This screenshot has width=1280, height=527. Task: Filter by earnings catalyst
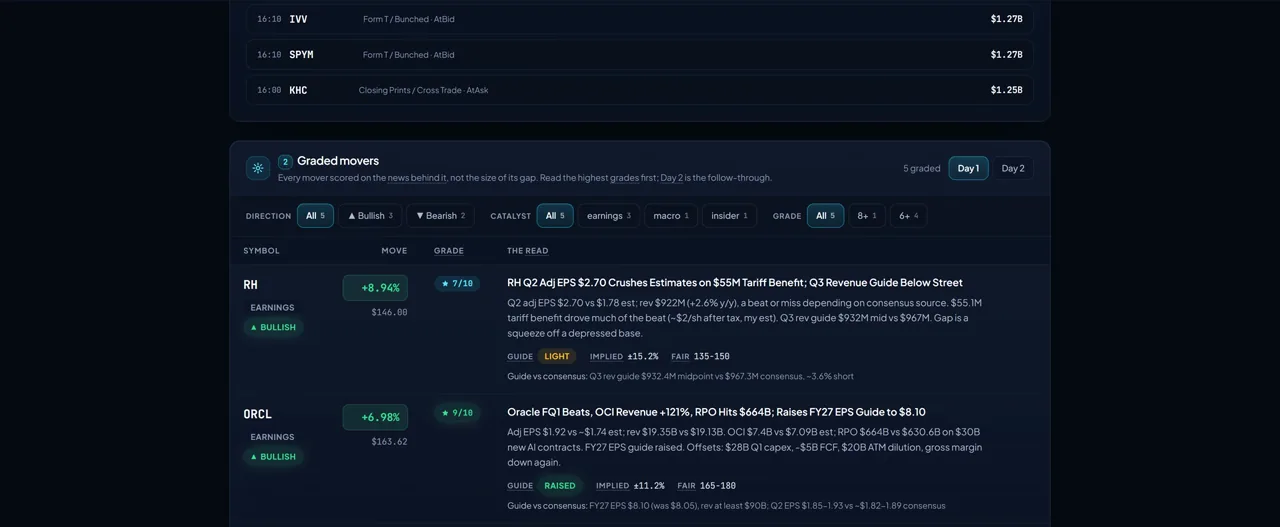click(x=609, y=215)
